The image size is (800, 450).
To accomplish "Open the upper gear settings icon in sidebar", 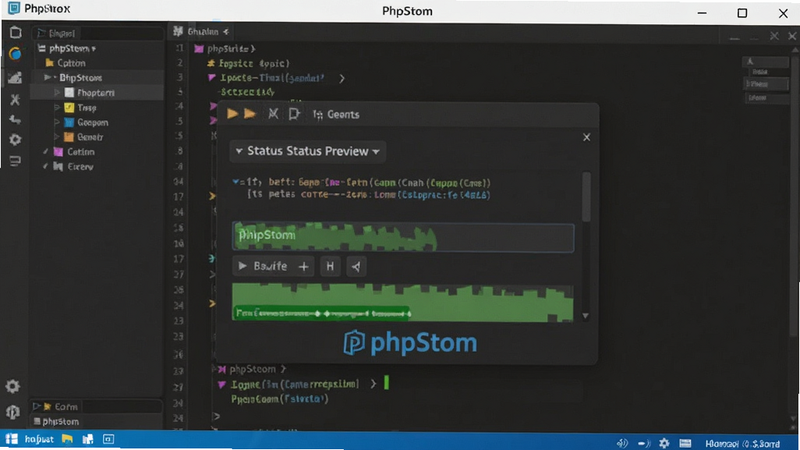I will [15, 140].
